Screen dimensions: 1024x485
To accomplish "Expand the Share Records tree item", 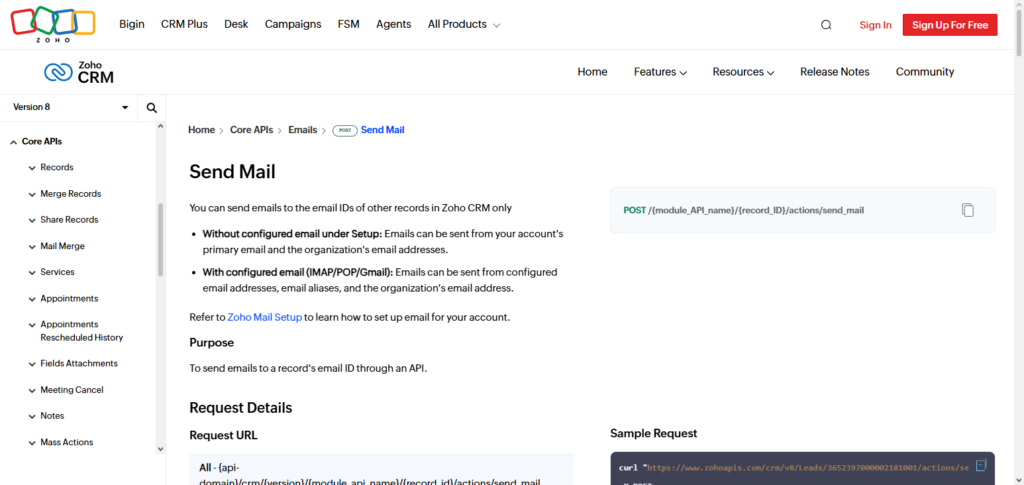I will point(32,221).
